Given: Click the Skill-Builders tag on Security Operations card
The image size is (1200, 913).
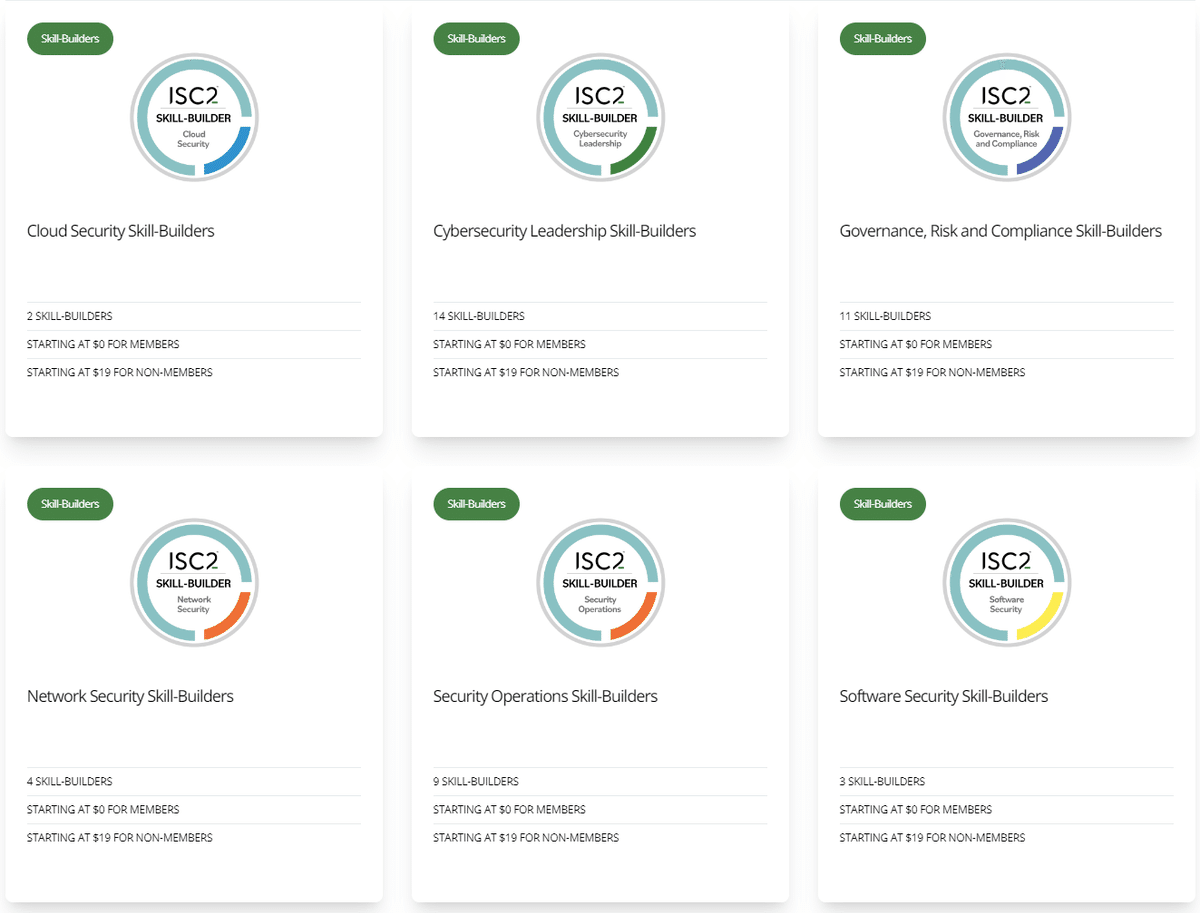Looking at the screenshot, I should 476,504.
